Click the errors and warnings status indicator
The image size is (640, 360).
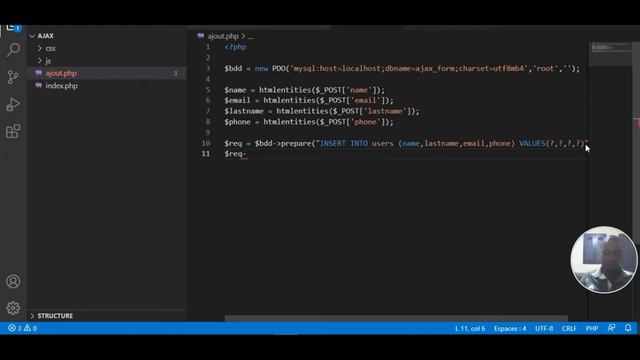[22, 328]
